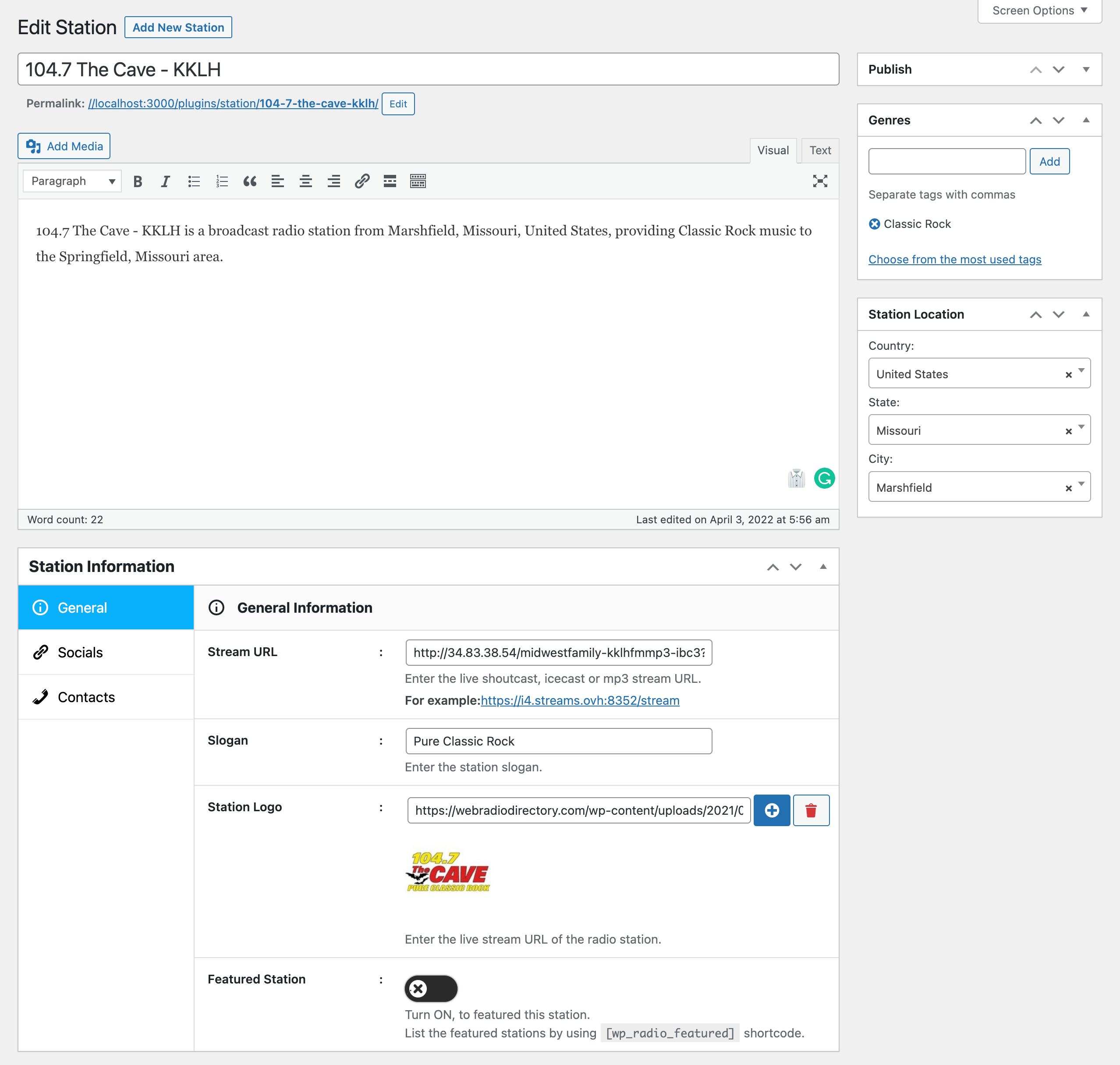Image resolution: width=1120 pixels, height=1065 pixels.
Task: Remove the Classic Rock genre tag
Action: 874,224
